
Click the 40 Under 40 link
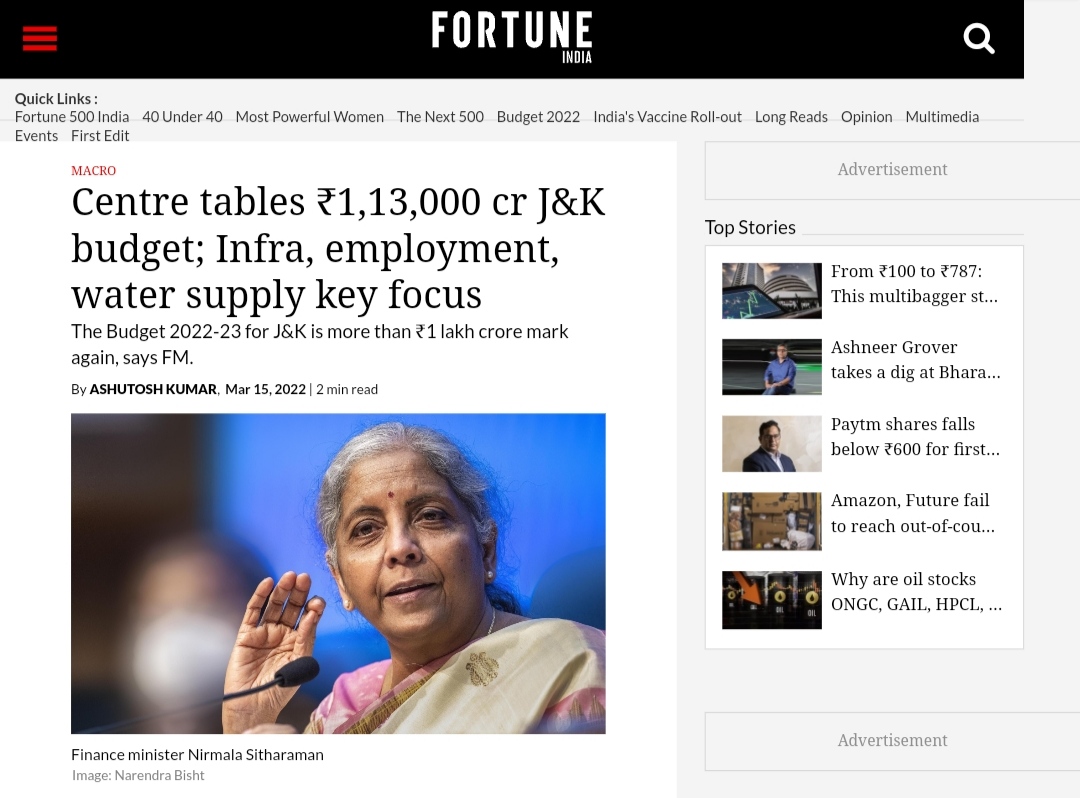click(x=182, y=116)
